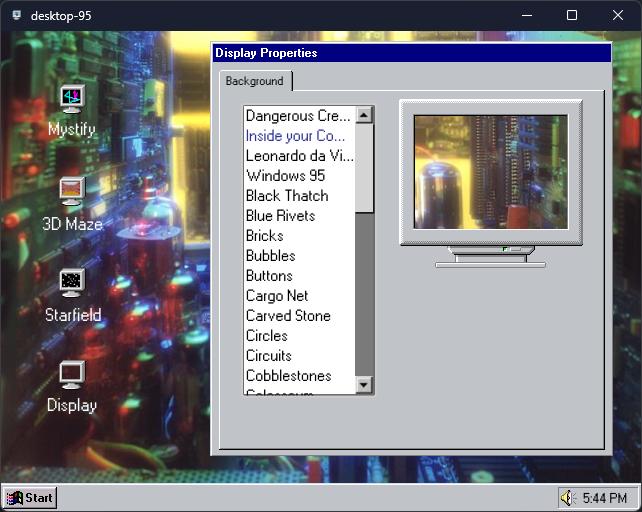Click the wallpaper list scrollbar thumb

[364, 168]
